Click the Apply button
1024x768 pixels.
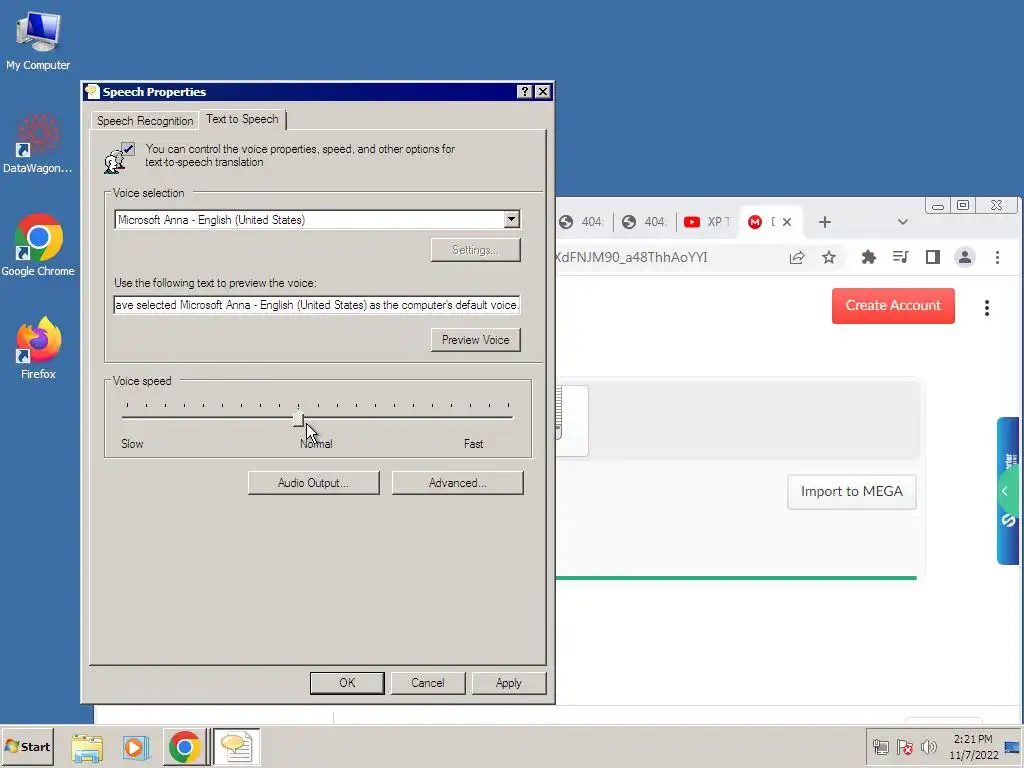[x=509, y=682]
